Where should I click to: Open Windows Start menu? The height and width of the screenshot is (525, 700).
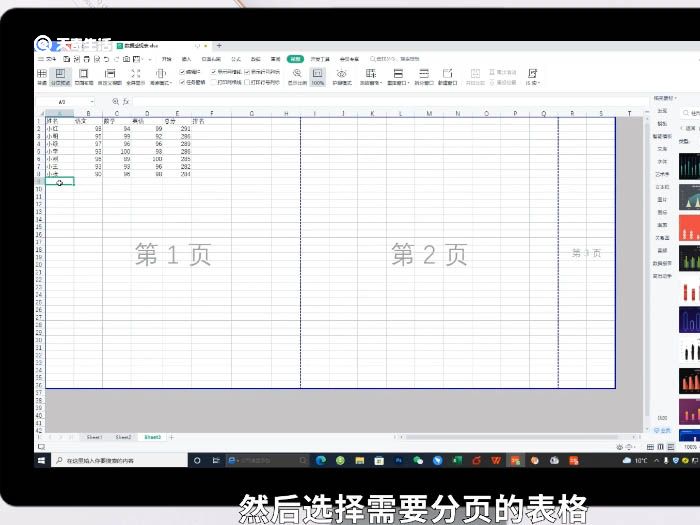click(x=42, y=460)
